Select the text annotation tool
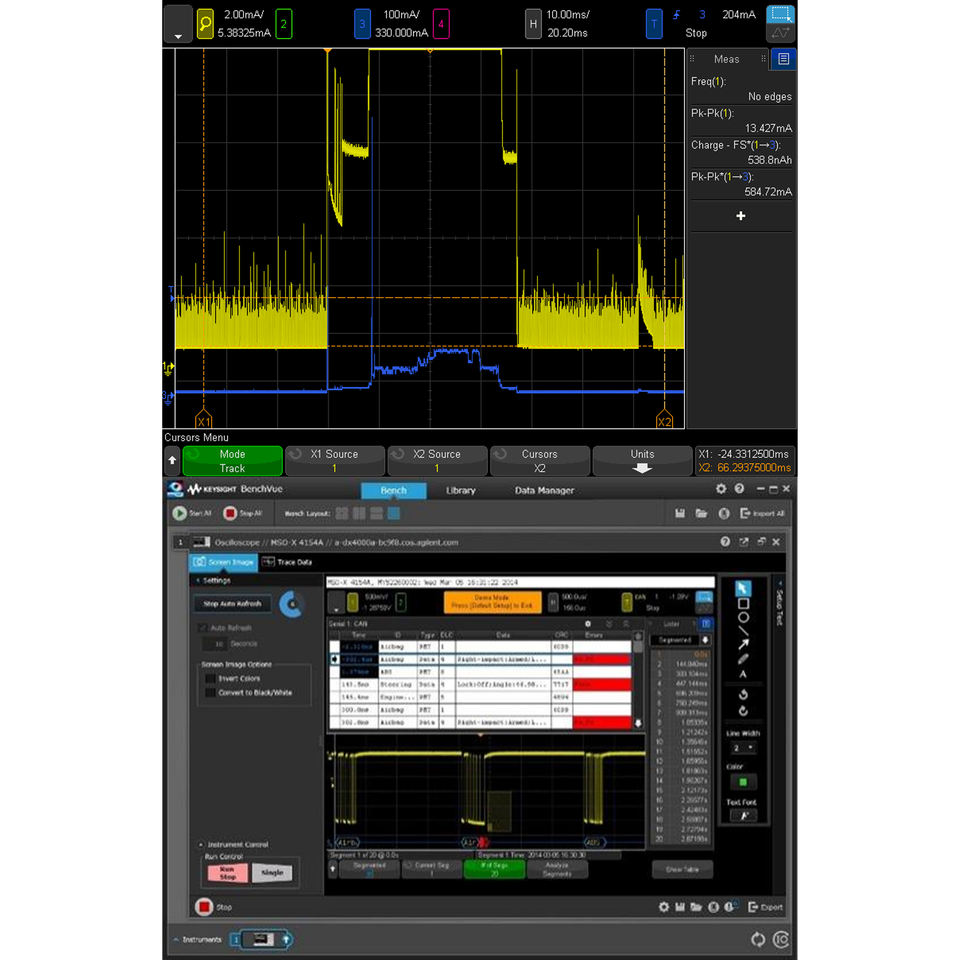The image size is (960, 960). [x=743, y=673]
